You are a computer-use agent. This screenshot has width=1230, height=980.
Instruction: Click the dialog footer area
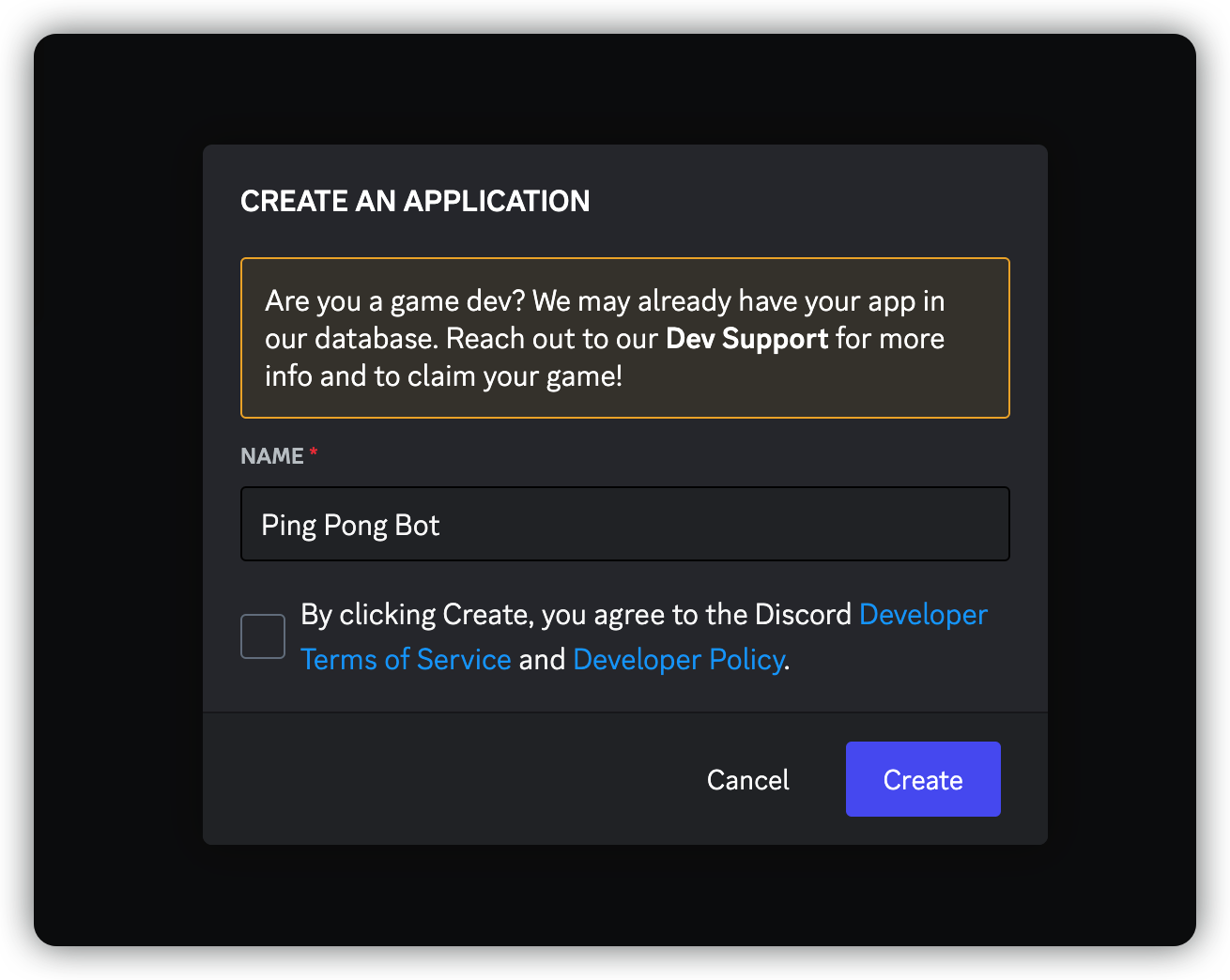point(469,779)
